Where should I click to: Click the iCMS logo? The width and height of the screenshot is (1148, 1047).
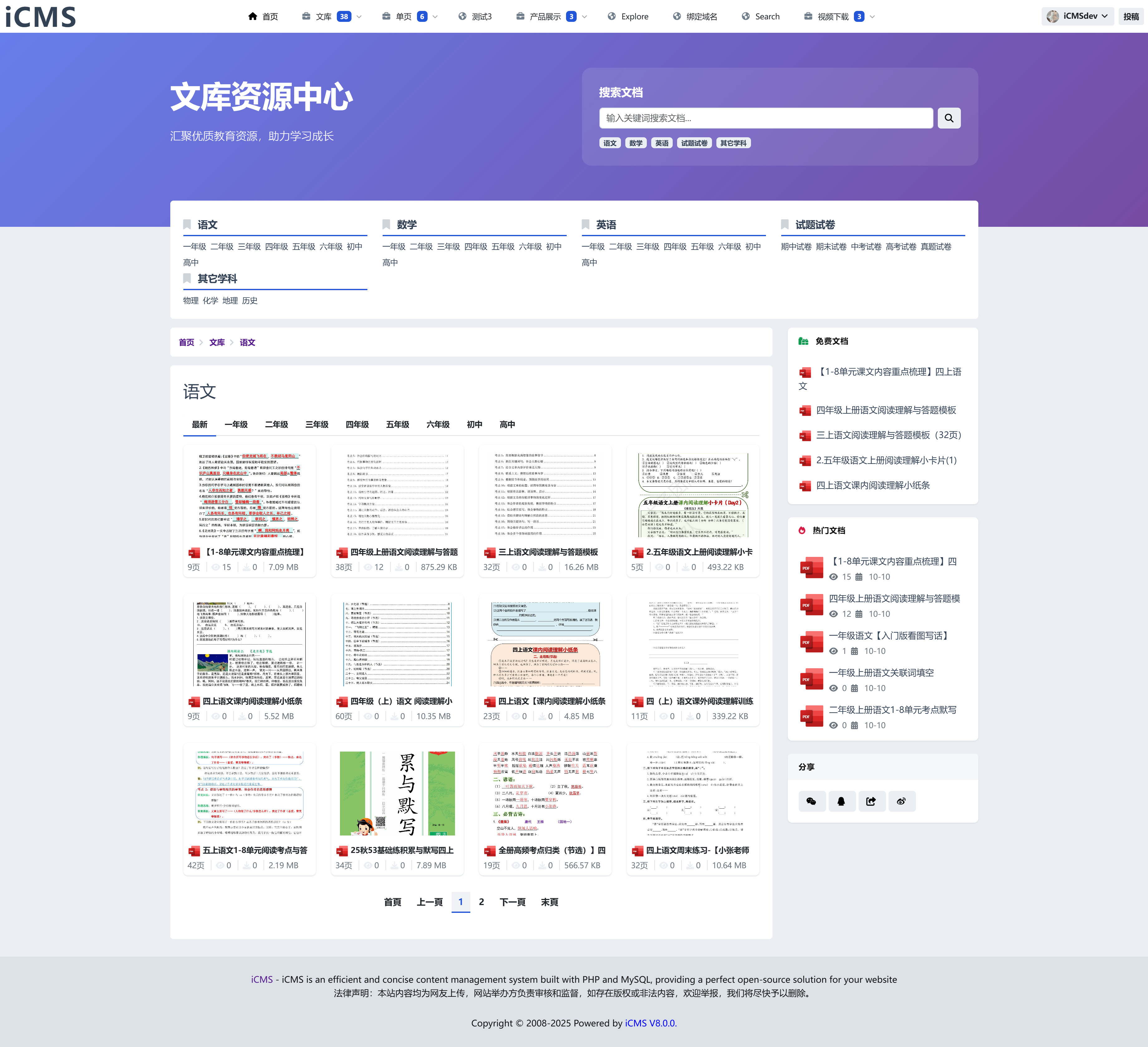pyautogui.click(x=41, y=17)
